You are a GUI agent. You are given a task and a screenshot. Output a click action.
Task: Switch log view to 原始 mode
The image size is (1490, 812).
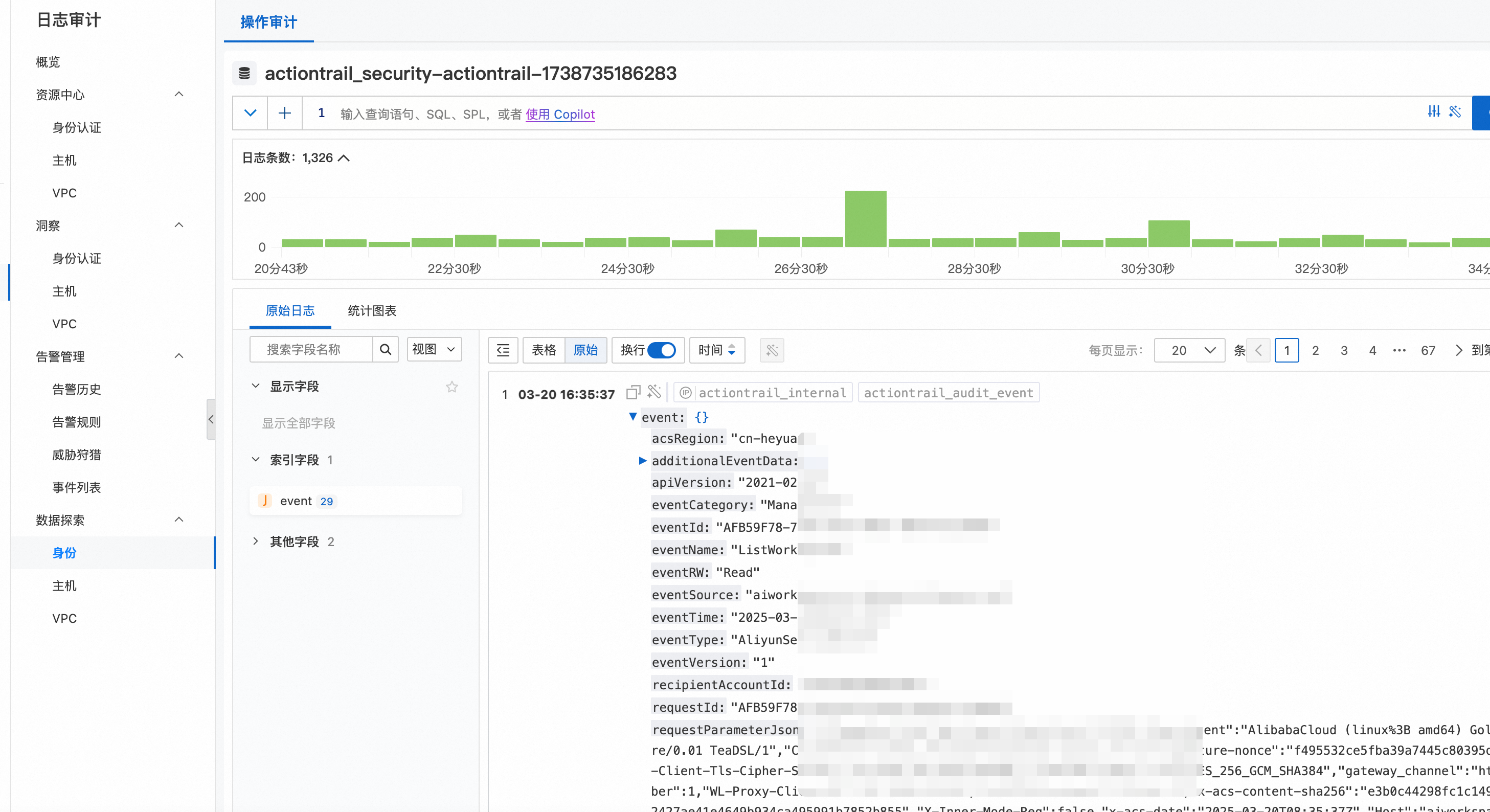585,350
